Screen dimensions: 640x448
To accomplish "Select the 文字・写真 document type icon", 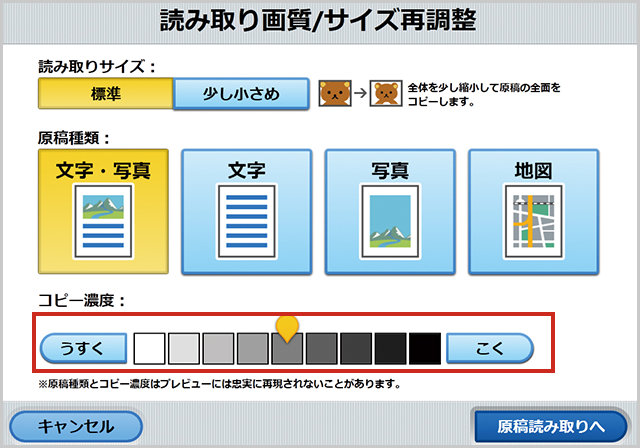I will [x=103, y=212].
